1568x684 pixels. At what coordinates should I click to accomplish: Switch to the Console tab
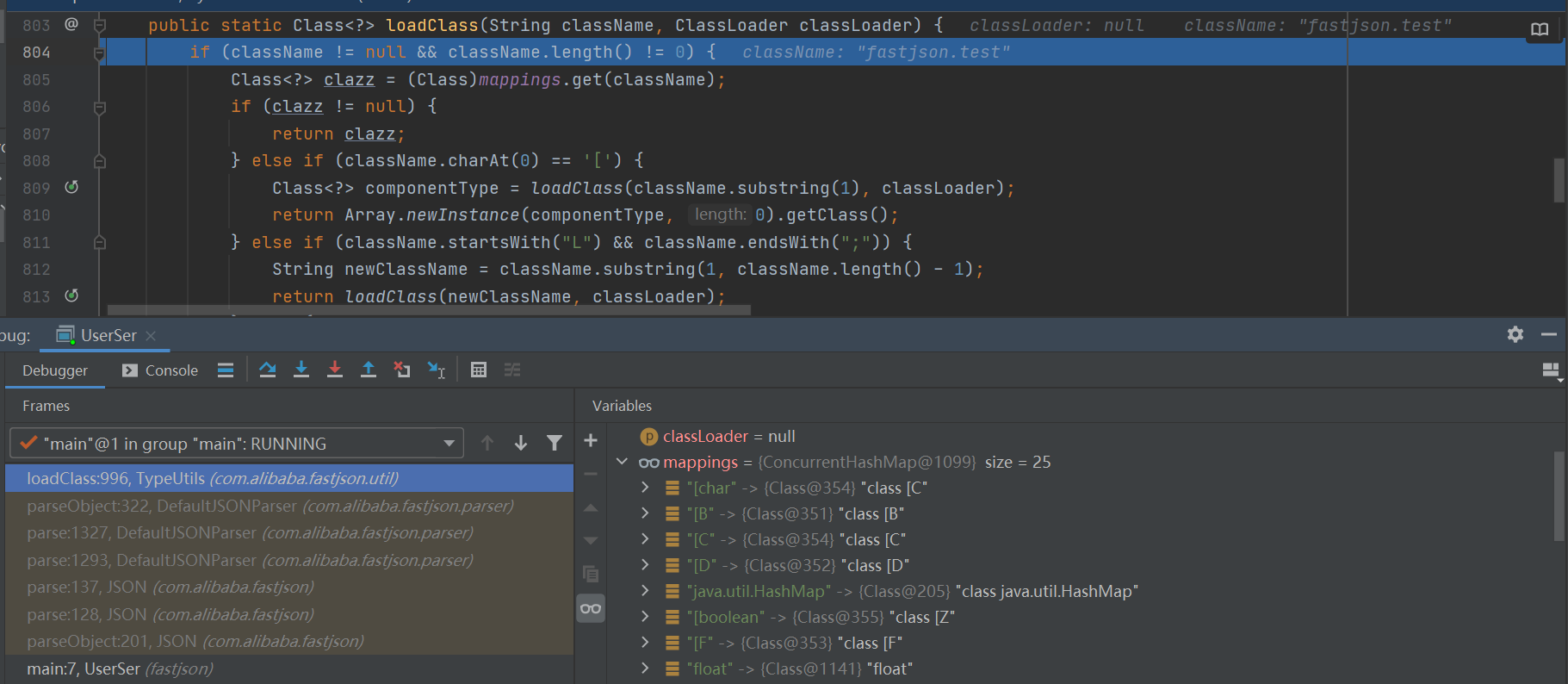coord(160,370)
